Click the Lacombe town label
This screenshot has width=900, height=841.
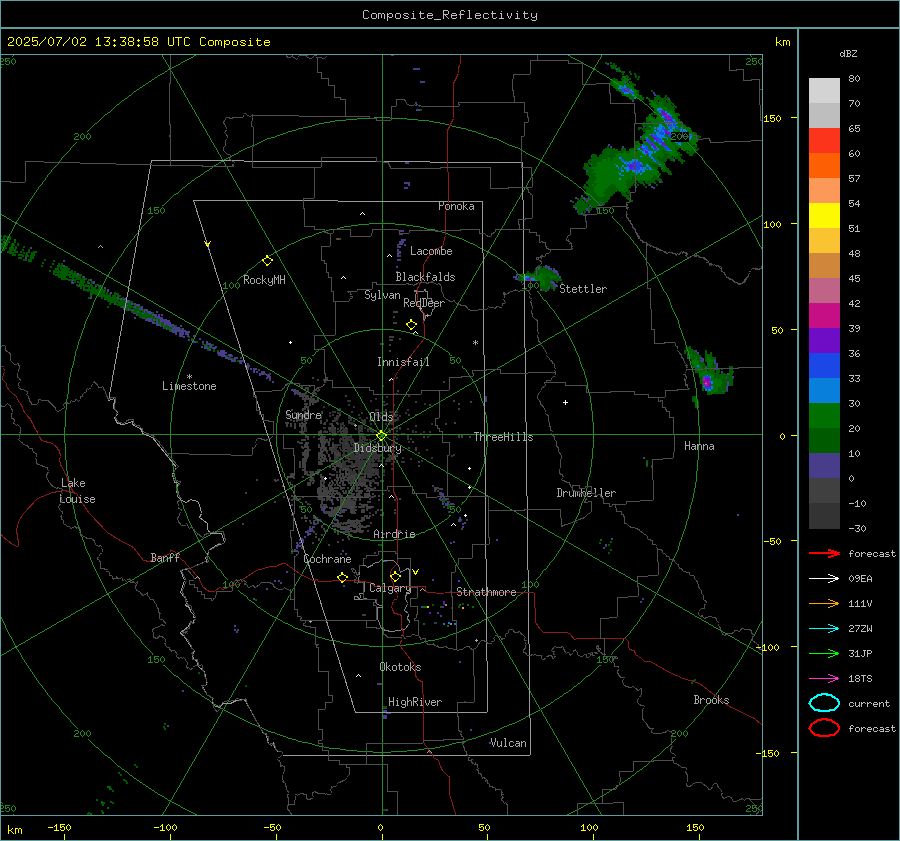pyautogui.click(x=431, y=251)
